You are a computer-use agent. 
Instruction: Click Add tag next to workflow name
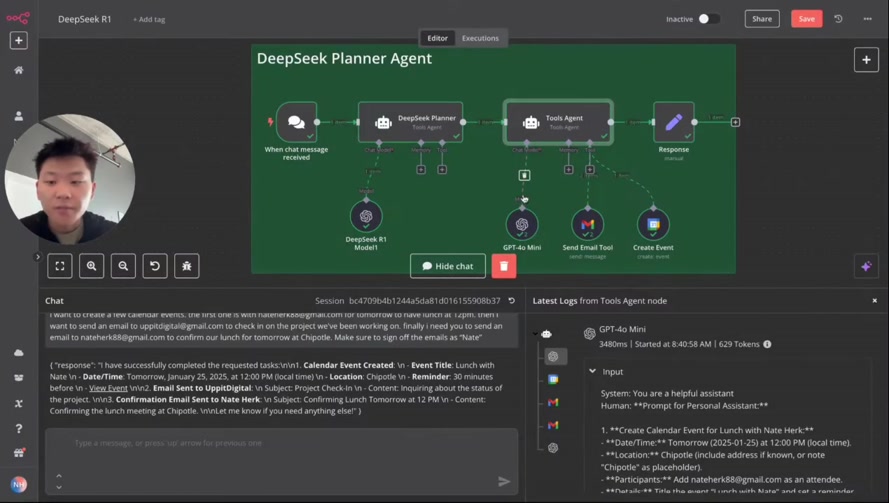coord(149,19)
